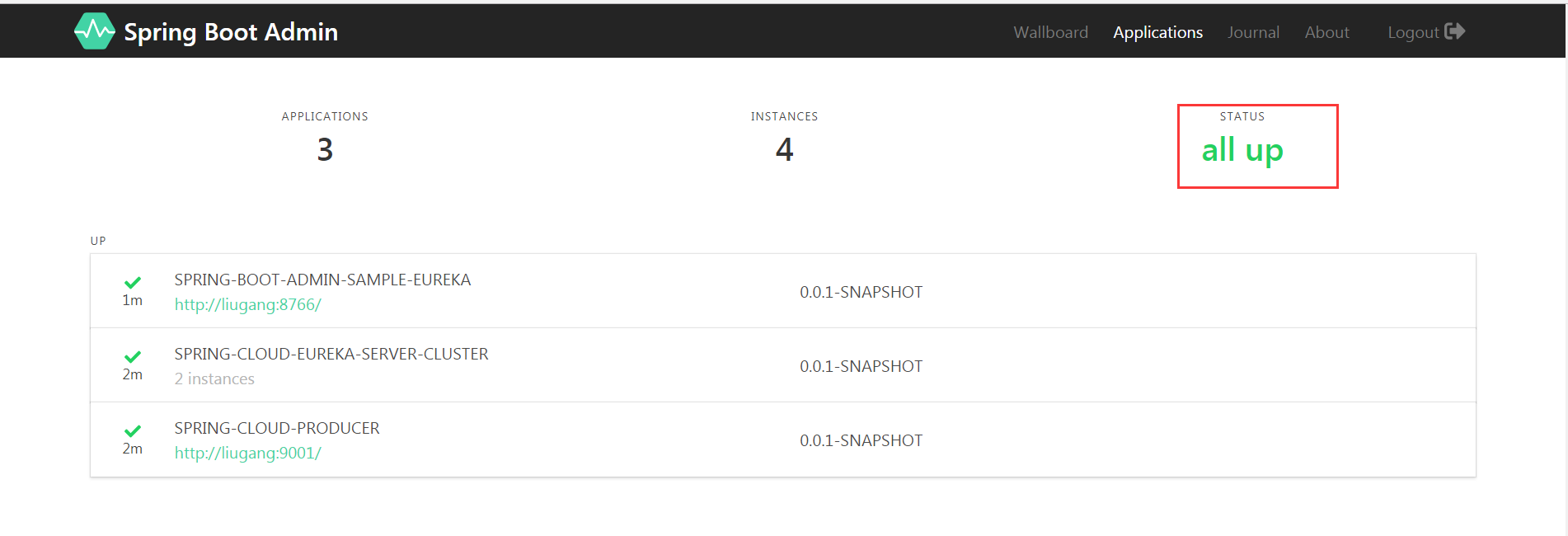1568x536 pixels.
Task: Click the Logout text link
Action: coord(1413,32)
